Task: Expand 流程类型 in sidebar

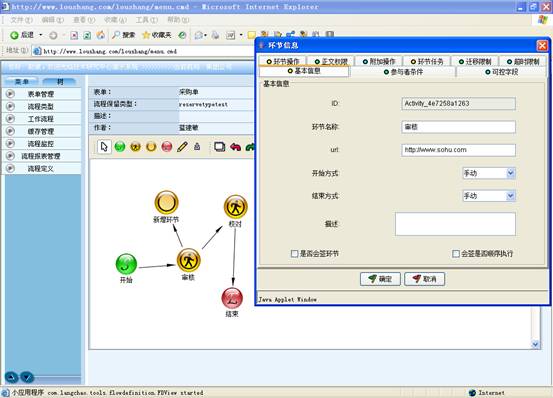Action: coord(42,106)
